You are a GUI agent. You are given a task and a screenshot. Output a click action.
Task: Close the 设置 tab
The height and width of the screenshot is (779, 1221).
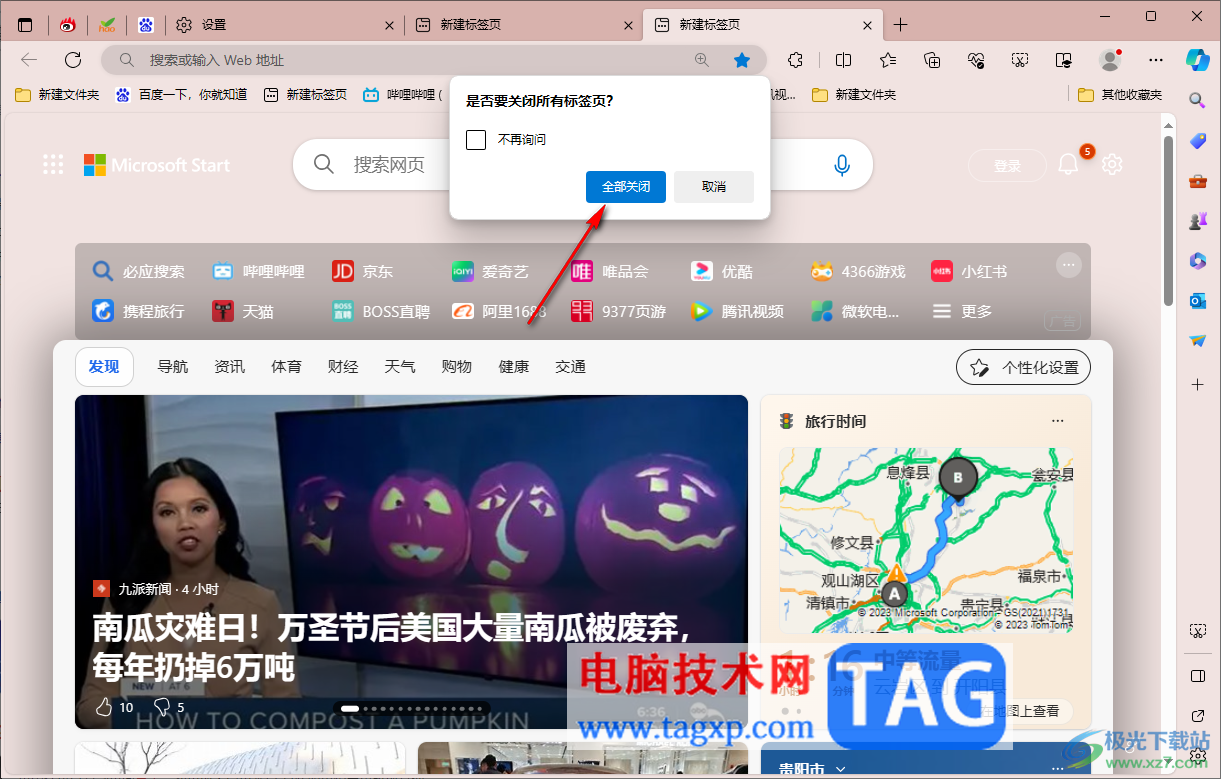(389, 25)
